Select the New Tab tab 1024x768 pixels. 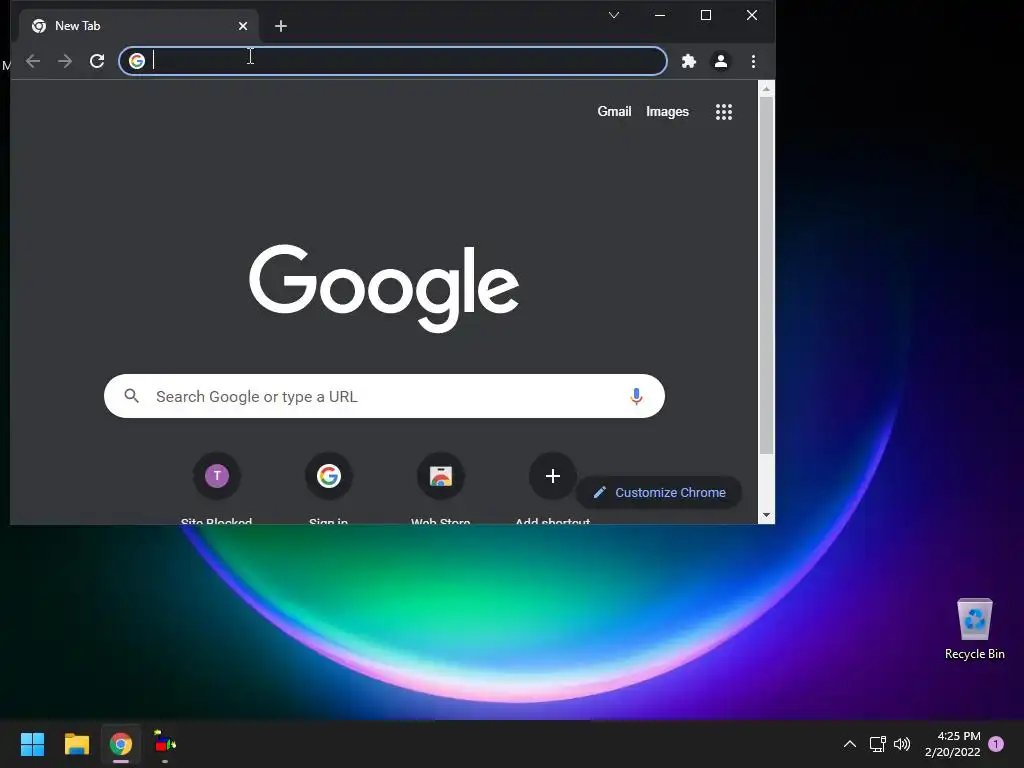tap(138, 26)
